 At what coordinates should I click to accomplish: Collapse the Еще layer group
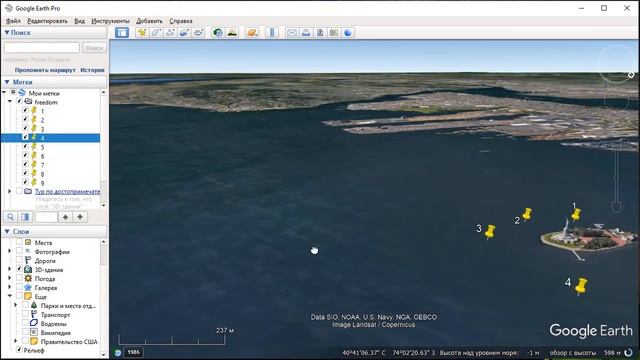coord(10,296)
